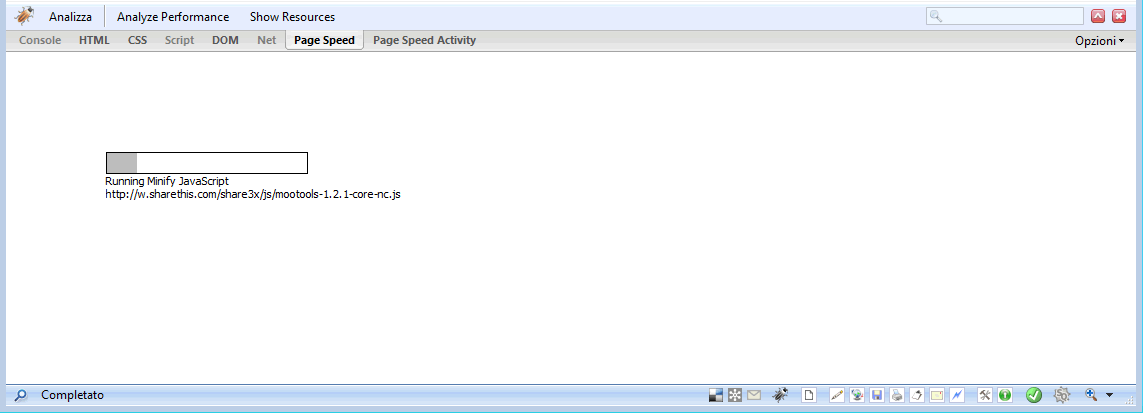Click the large green checkmark status bar icon

[x=1034, y=396]
